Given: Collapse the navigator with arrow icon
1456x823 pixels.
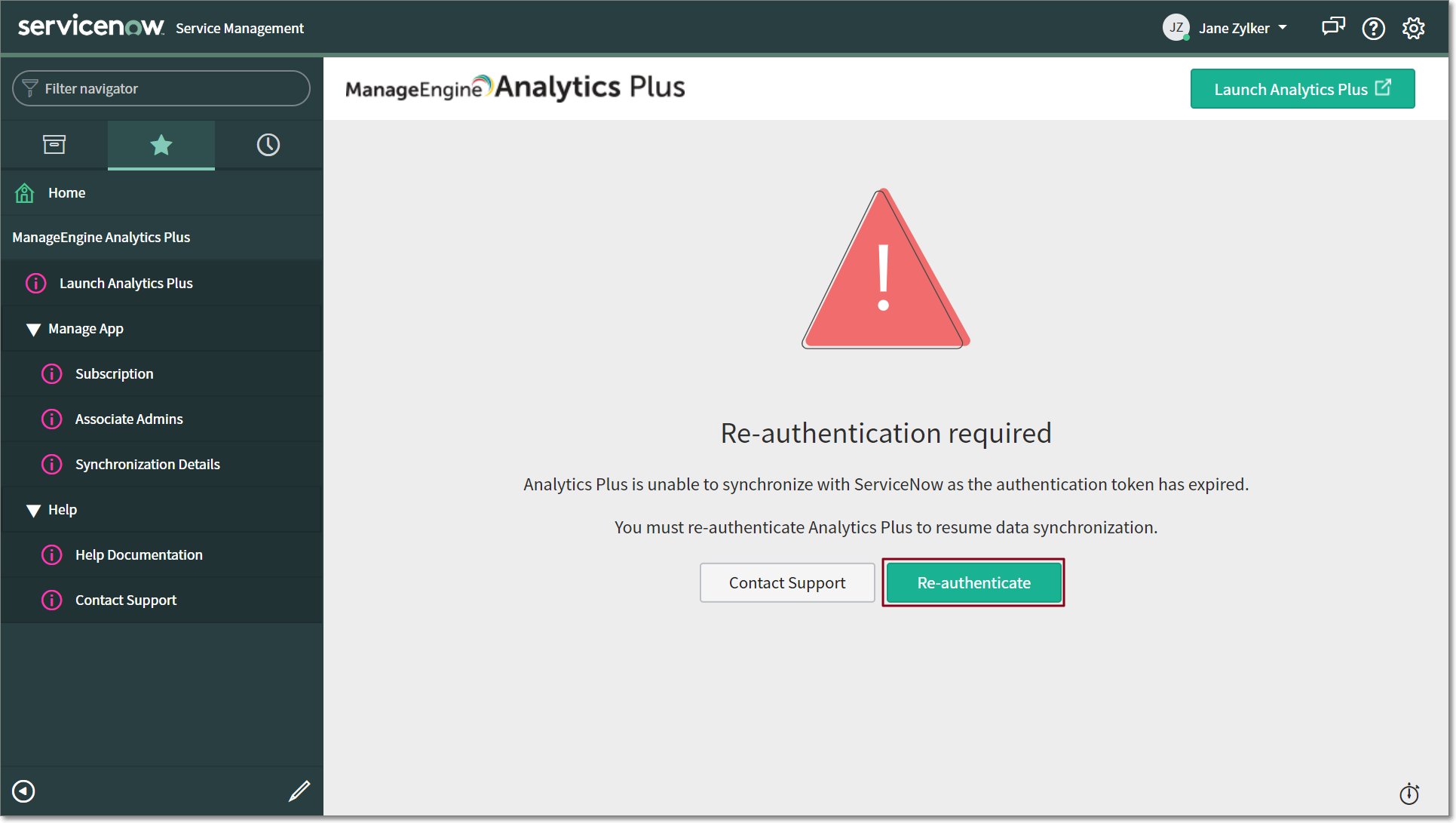Looking at the screenshot, I should (x=24, y=791).
